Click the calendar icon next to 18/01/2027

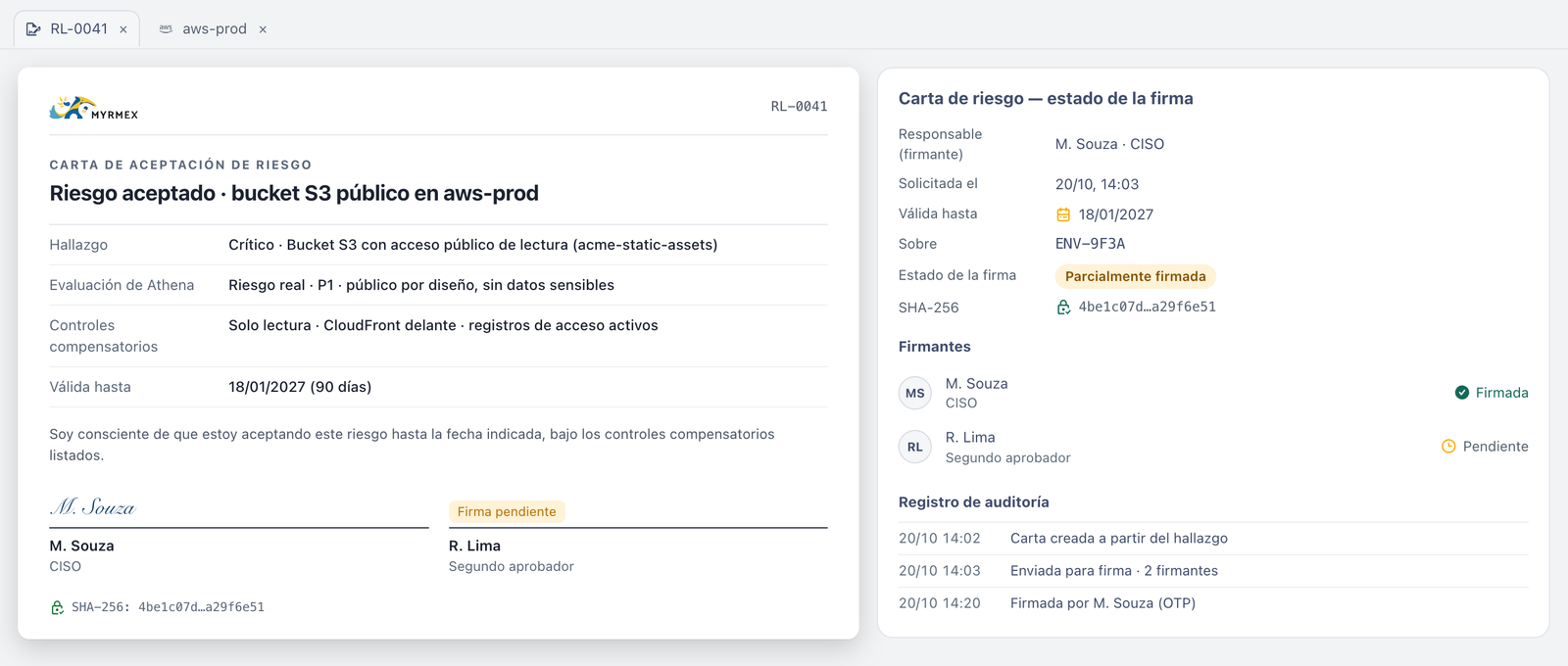click(1063, 214)
